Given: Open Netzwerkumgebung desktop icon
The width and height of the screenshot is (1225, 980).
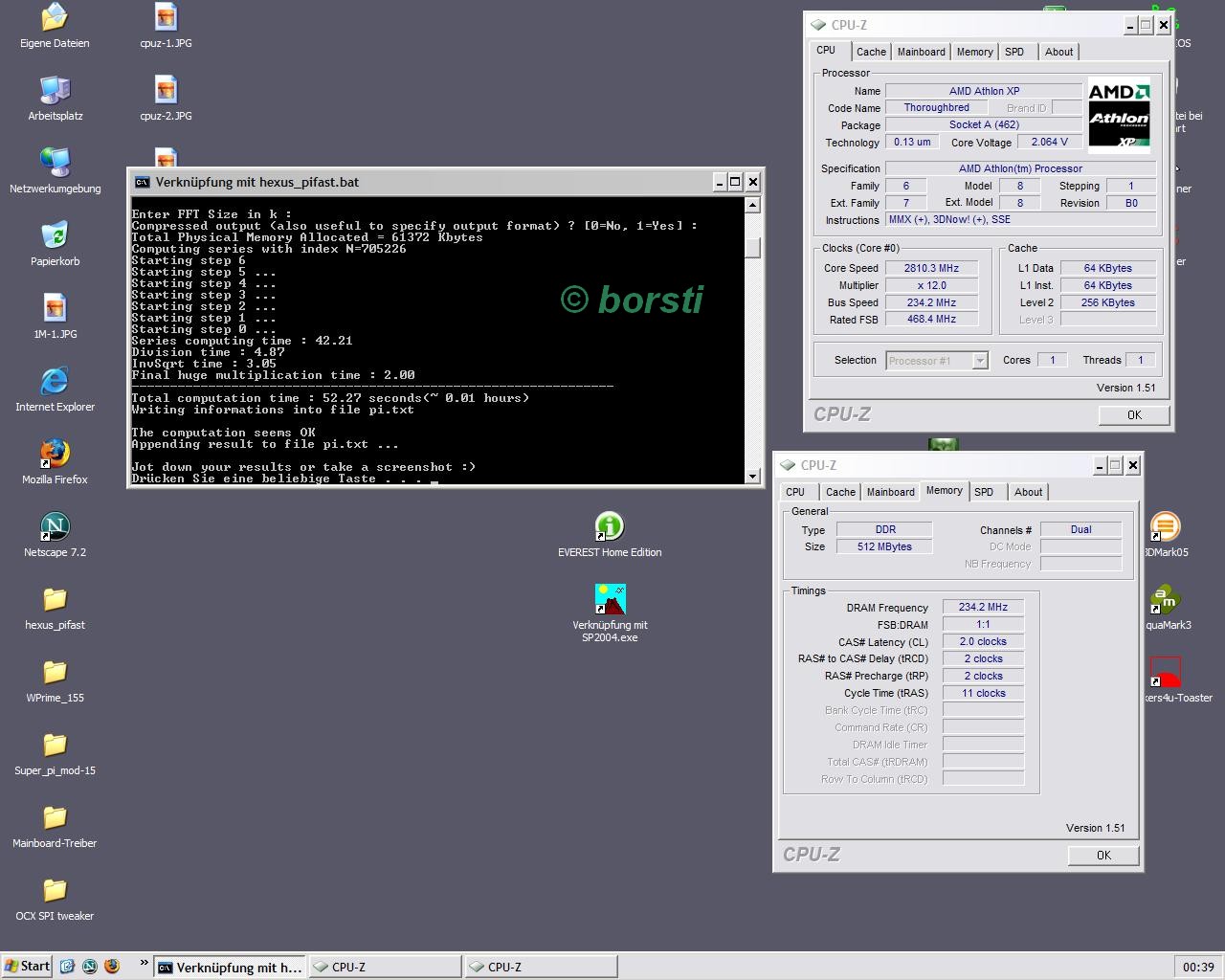Looking at the screenshot, I should tap(55, 164).
